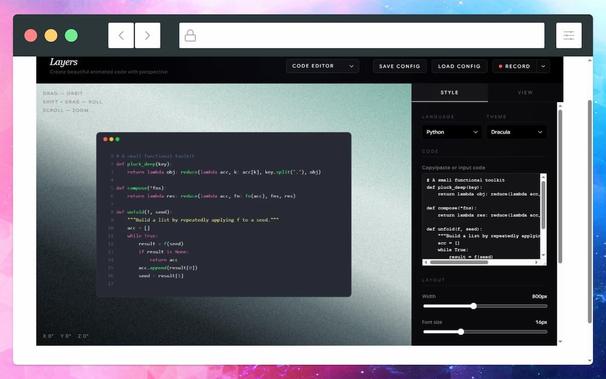The image size is (606, 379).
Task: Click the code window in the preview canvas
Action: 224,214
